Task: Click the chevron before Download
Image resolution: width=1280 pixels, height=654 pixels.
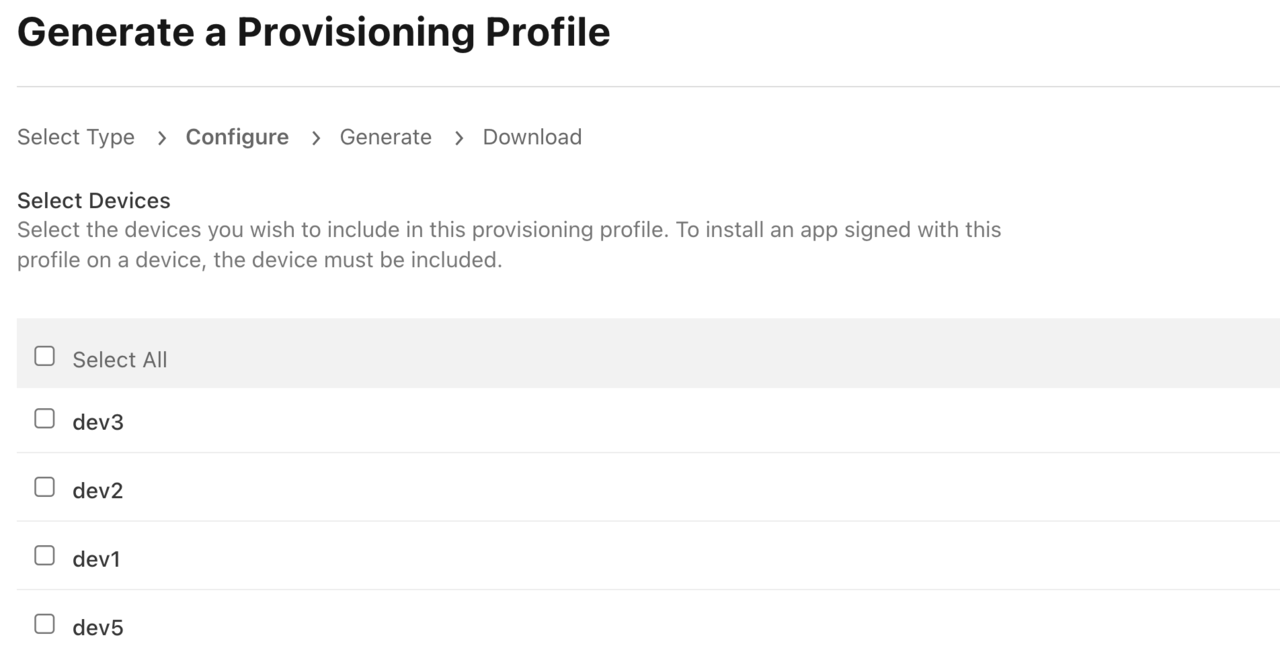Action: tap(458, 138)
